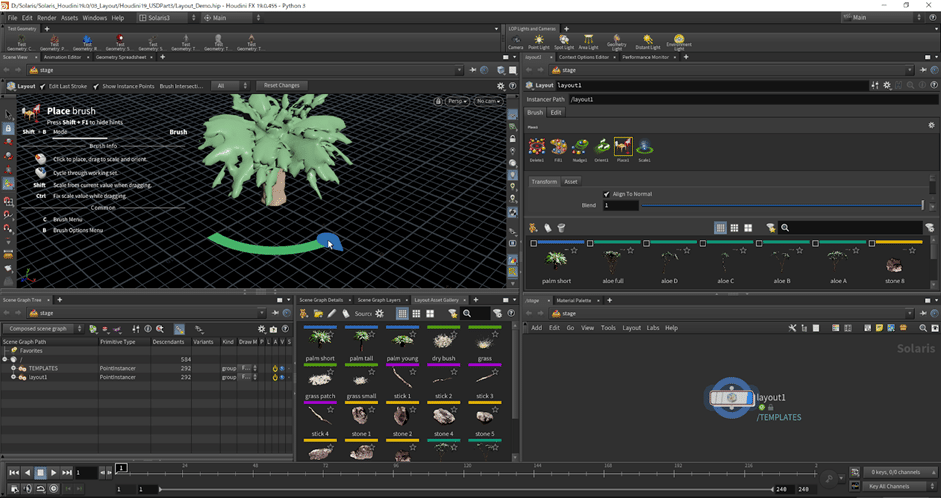Expand the layout1 tree node
Screen dimensions: 941x498
coord(13,377)
